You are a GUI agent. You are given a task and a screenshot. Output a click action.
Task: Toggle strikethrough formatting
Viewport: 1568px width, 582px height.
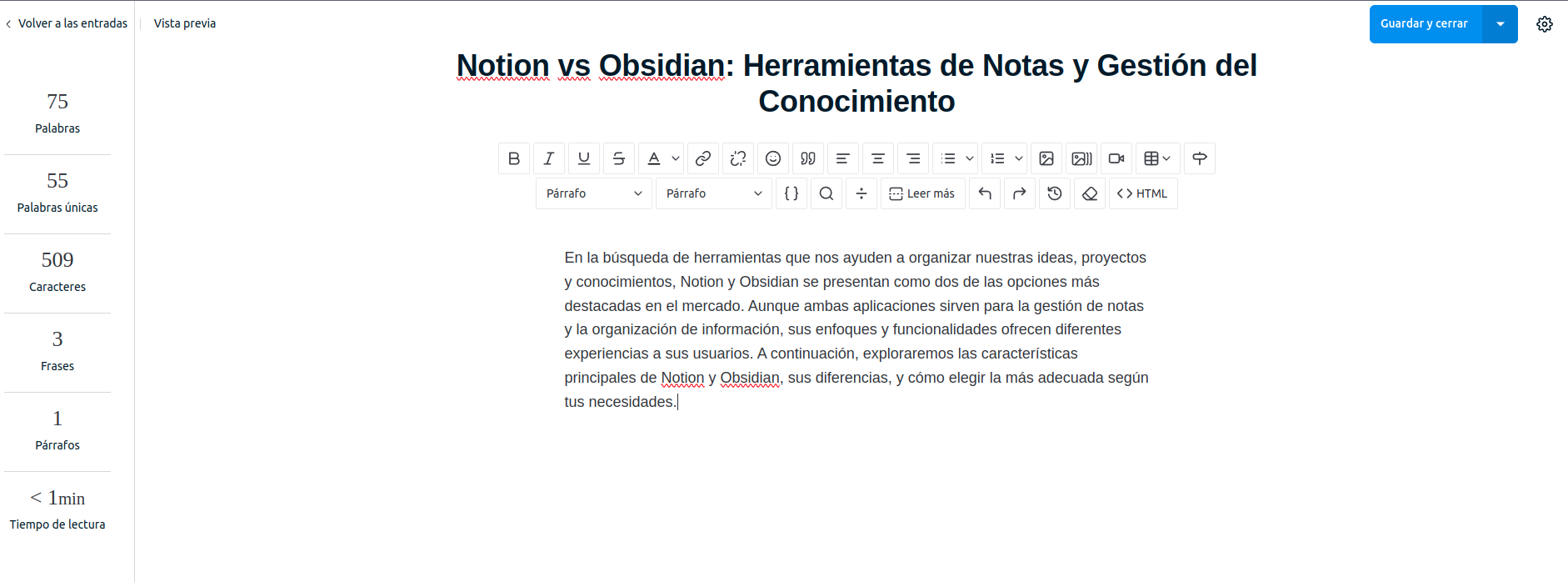(x=619, y=158)
